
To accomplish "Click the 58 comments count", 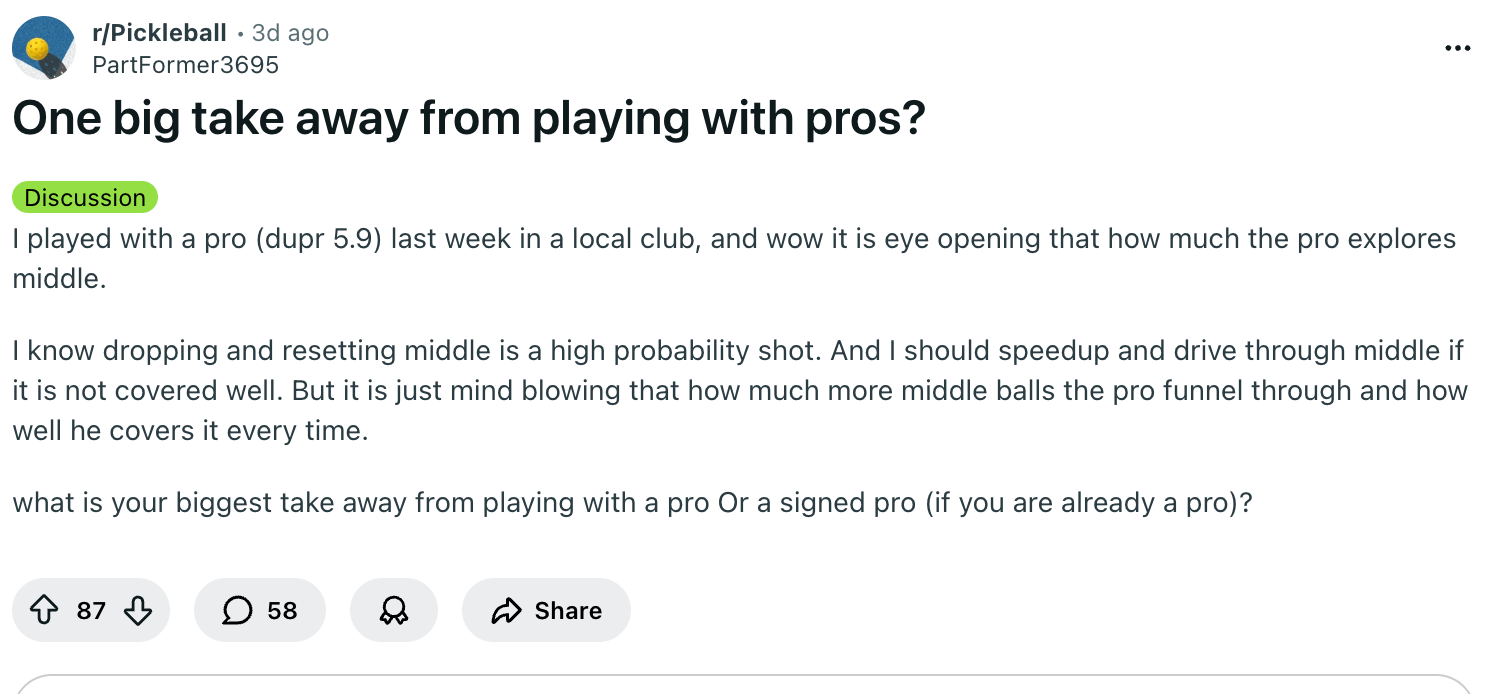I will (x=282, y=610).
